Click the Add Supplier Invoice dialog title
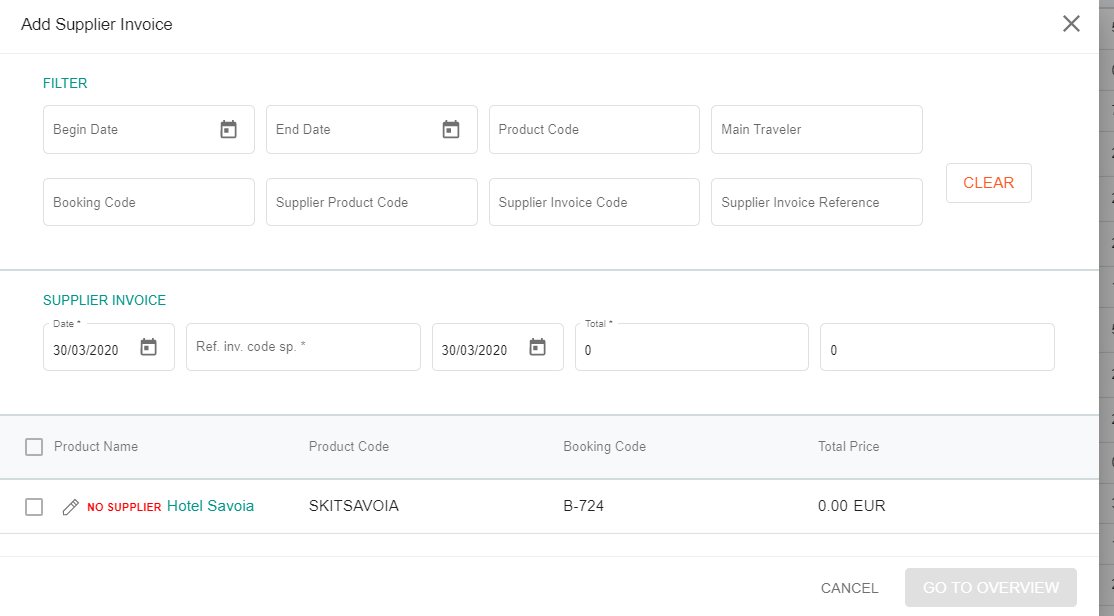This screenshot has height=616, width=1114. click(97, 24)
